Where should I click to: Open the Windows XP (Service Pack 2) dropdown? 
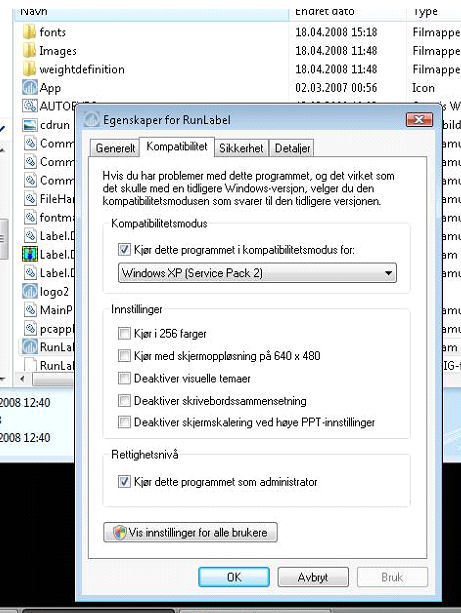pyautogui.click(x=257, y=273)
